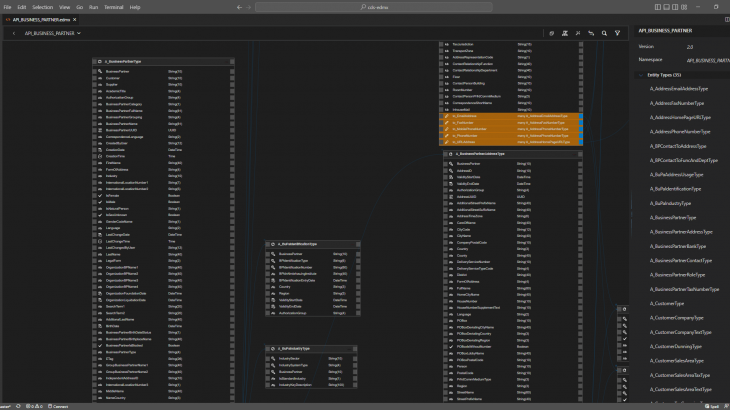The image size is (730, 410).
Task: Select the highlighted to_URLAddress navigation property
Action: click(x=511, y=142)
